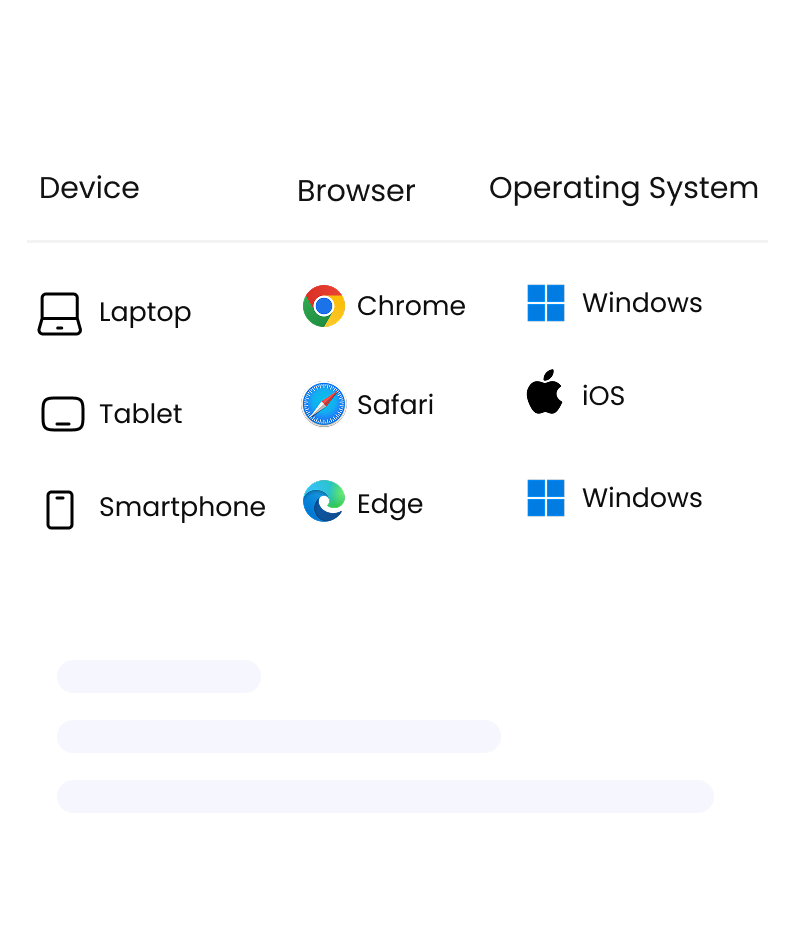Image resolution: width=792 pixels, height=927 pixels.
Task: Click the Apple logo beside iOS
Action: (545, 393)
